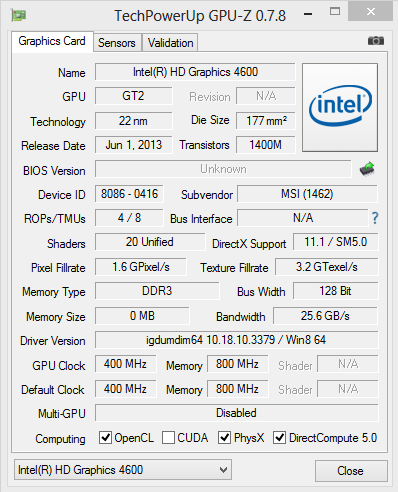Click the Intel vendor logo

tap(340, 107)
